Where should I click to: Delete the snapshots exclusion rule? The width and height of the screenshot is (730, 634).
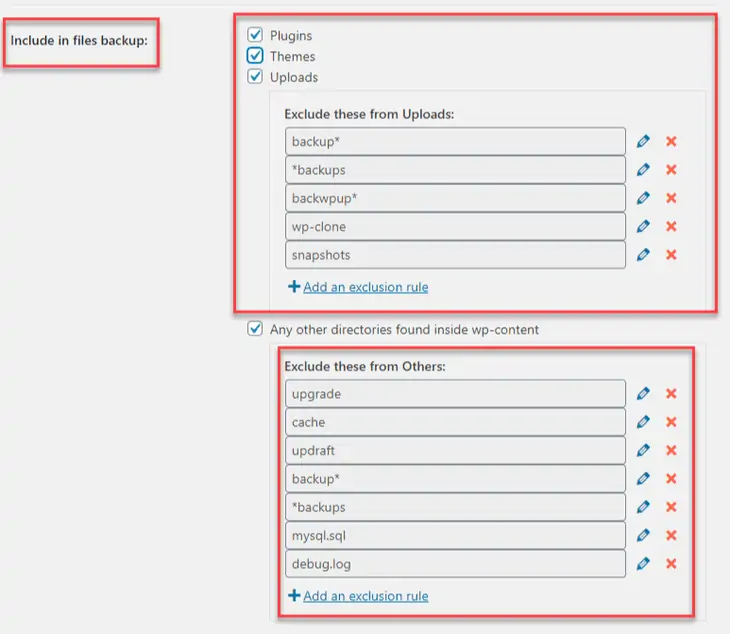pyautogui.click(x=671, y=254)
